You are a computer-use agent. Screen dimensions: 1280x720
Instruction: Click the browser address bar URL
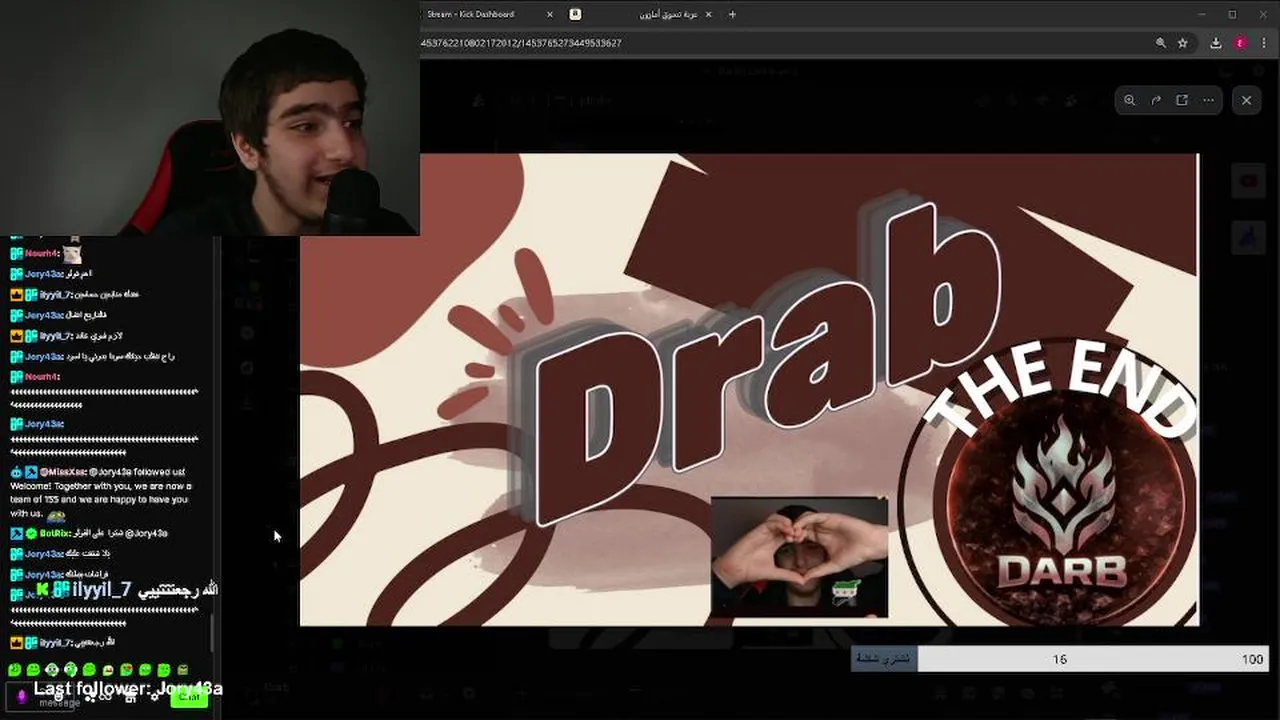pos(522,43)
